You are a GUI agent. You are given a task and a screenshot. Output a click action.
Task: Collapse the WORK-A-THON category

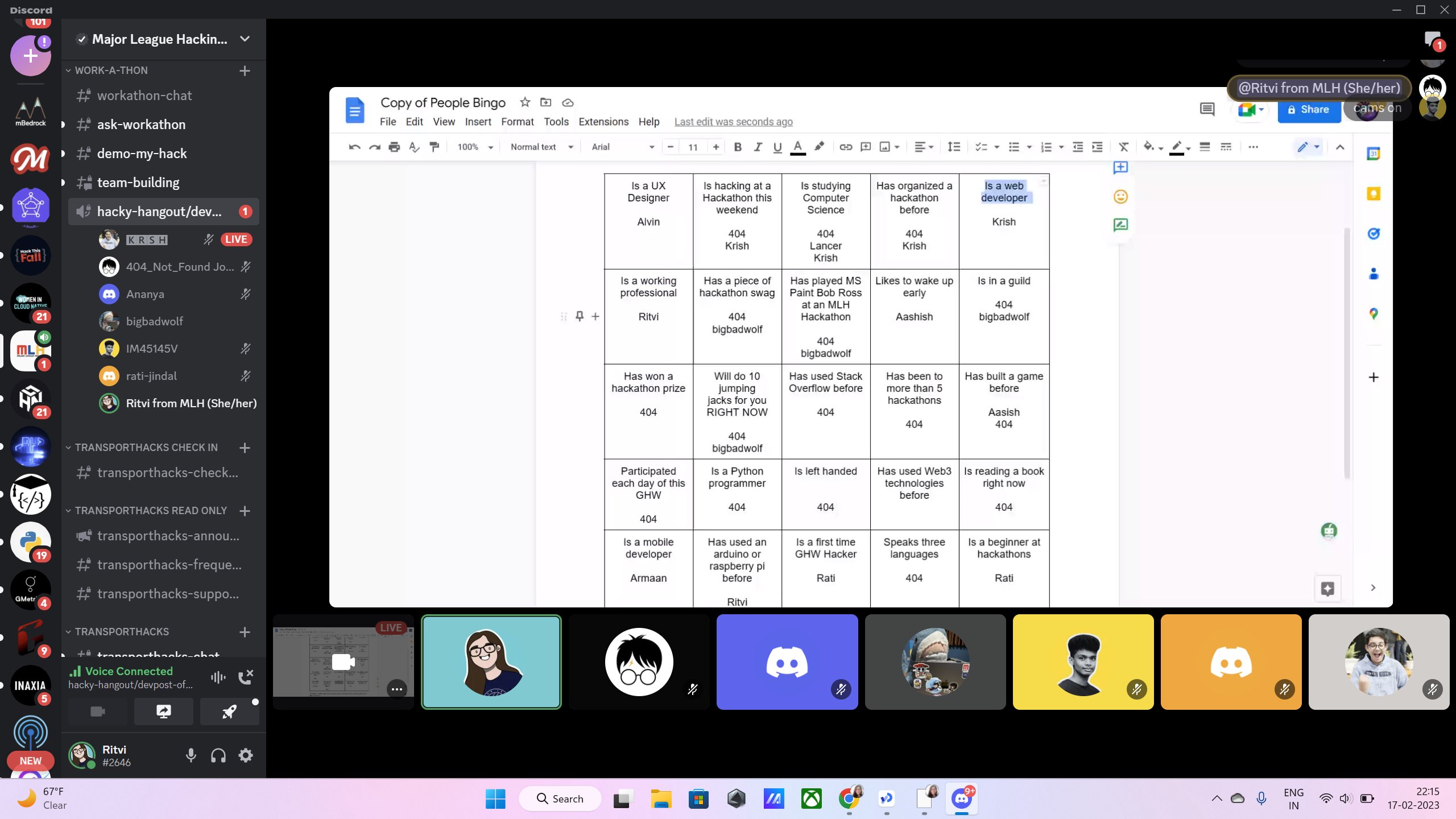(111, 71)
